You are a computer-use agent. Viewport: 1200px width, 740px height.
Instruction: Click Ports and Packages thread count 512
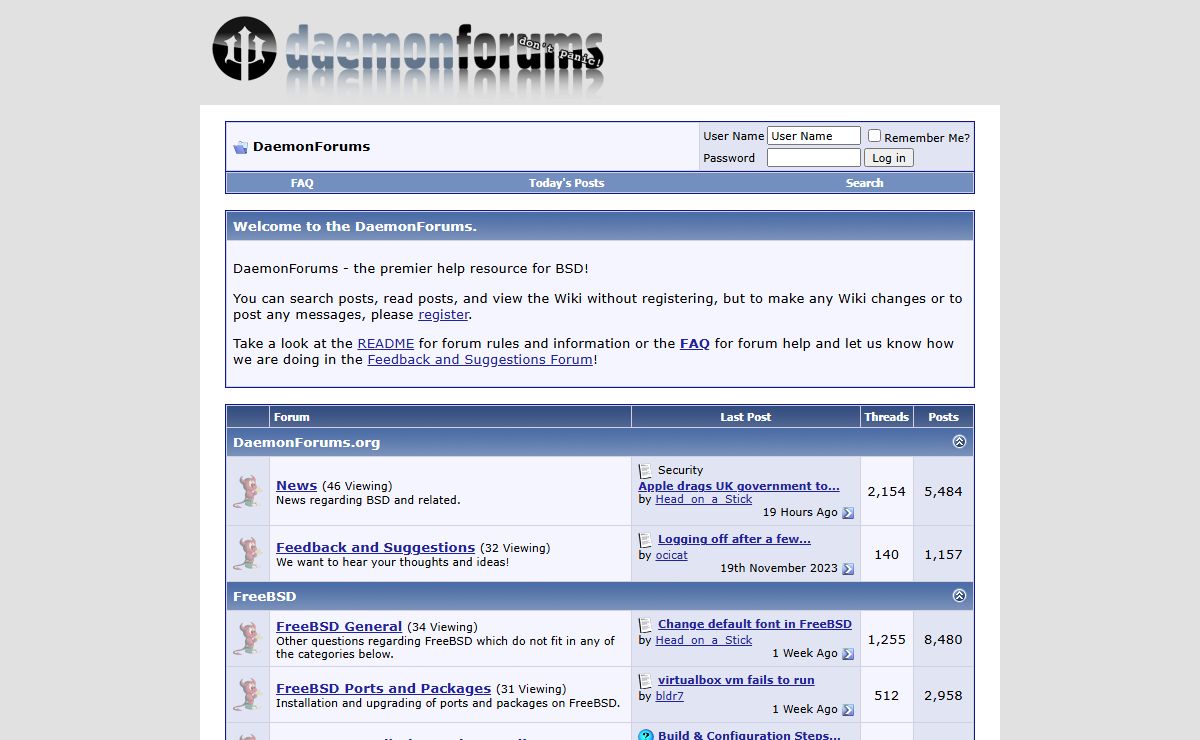click(x=886, y=695)
